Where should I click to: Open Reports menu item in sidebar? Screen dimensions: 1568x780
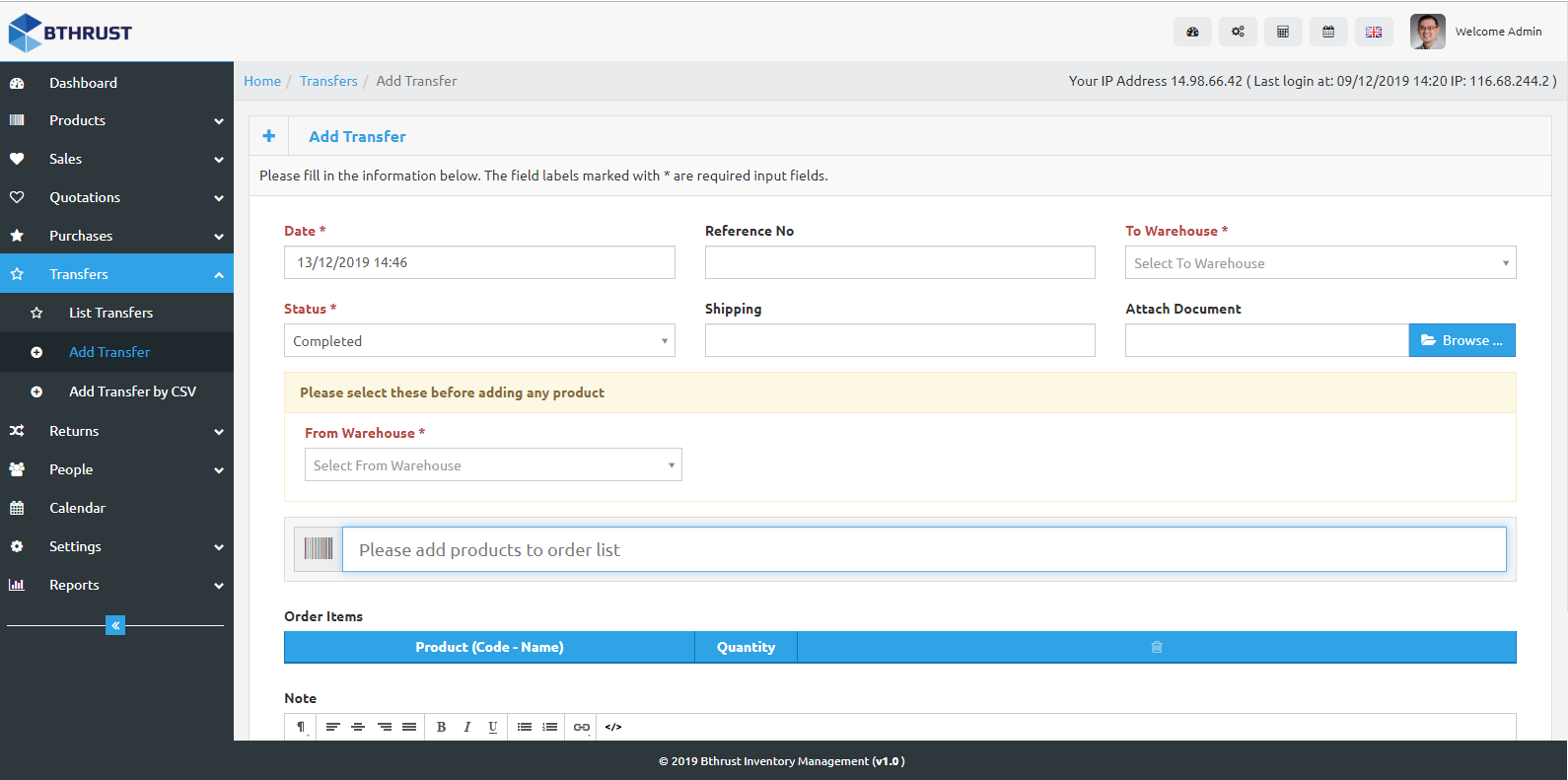116,585
